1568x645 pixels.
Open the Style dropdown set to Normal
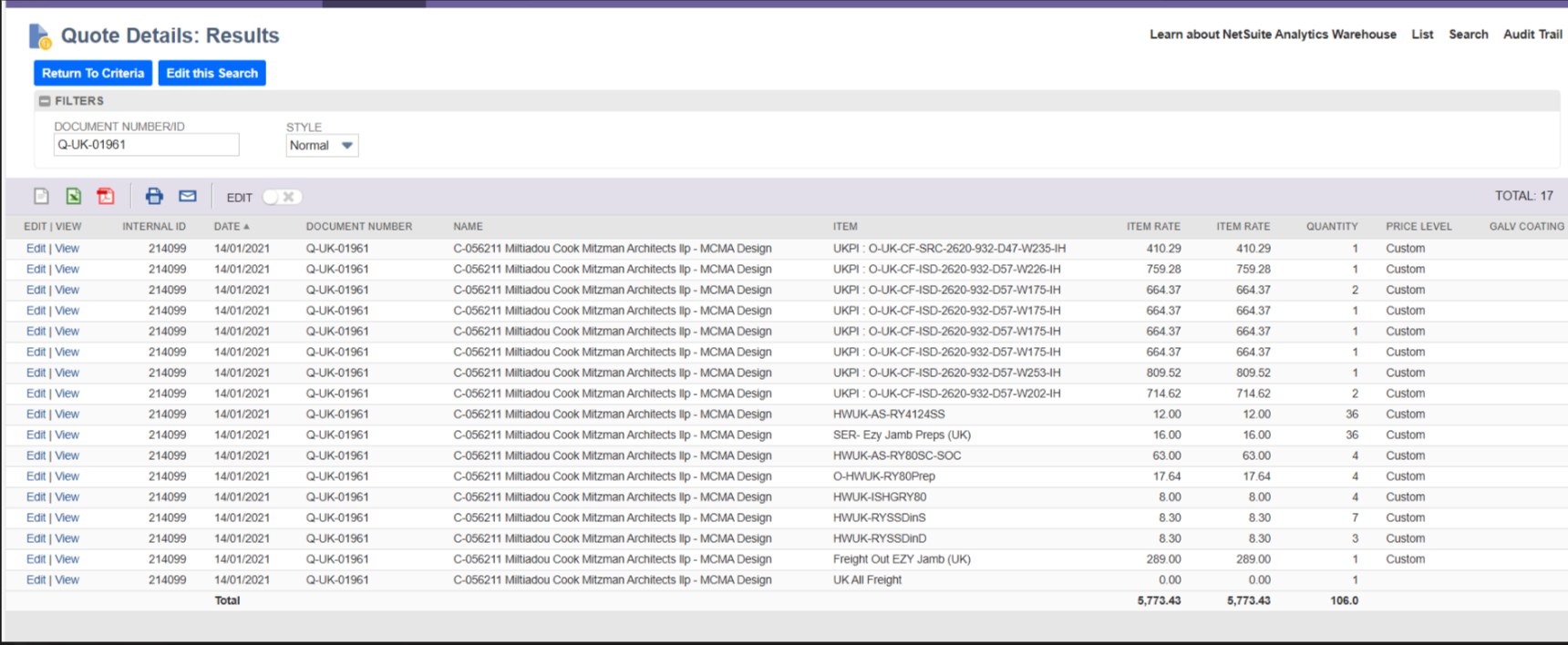322,146
